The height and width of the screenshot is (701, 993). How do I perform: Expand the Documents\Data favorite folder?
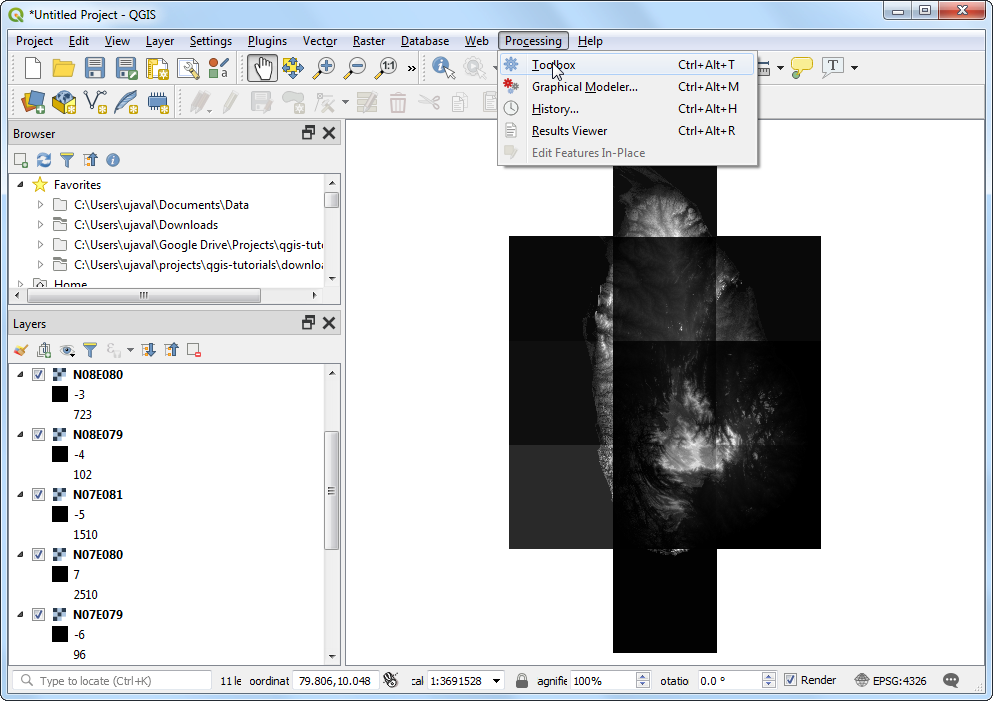pyautogui.click(x=40, y=205)
